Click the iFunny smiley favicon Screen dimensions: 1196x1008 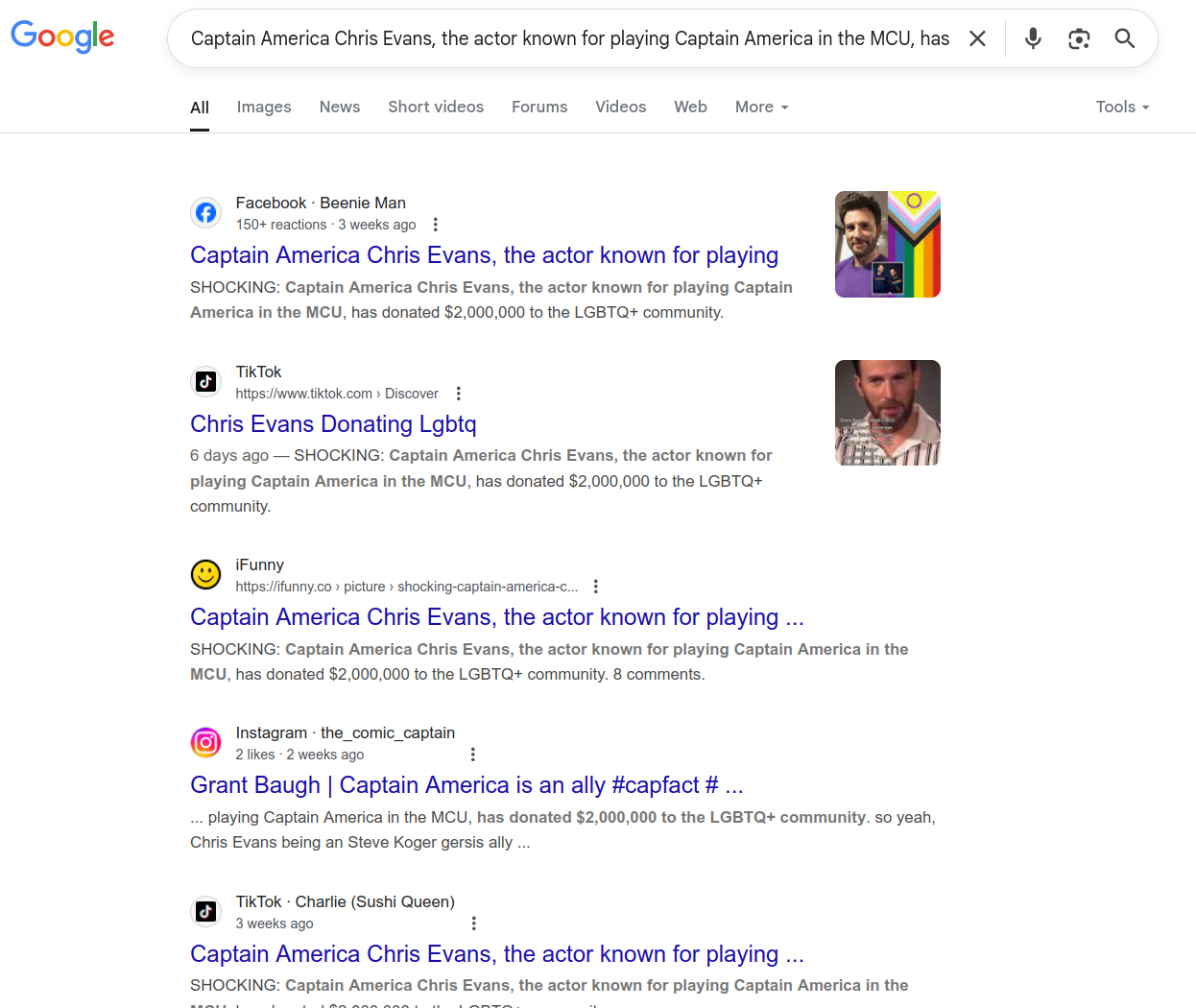click(x=205, y=574)
